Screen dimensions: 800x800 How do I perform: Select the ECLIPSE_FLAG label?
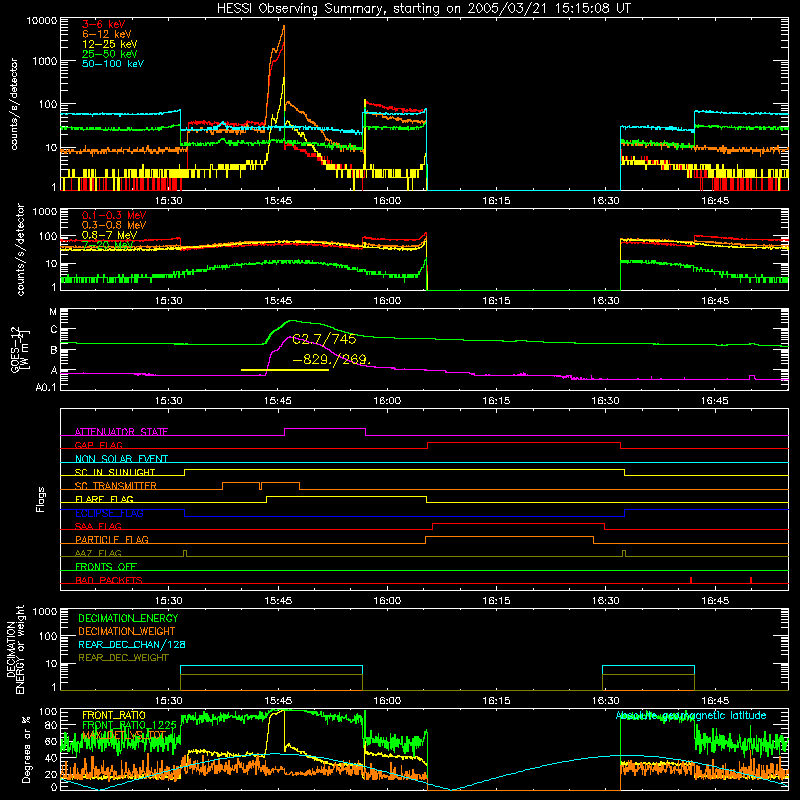click(x=109, y=513)
